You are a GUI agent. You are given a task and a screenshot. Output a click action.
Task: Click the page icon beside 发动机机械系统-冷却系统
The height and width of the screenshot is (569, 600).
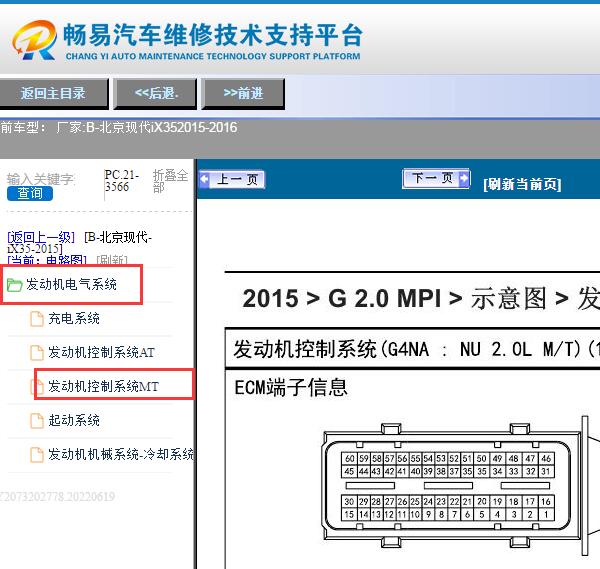[x=37, y=455]
